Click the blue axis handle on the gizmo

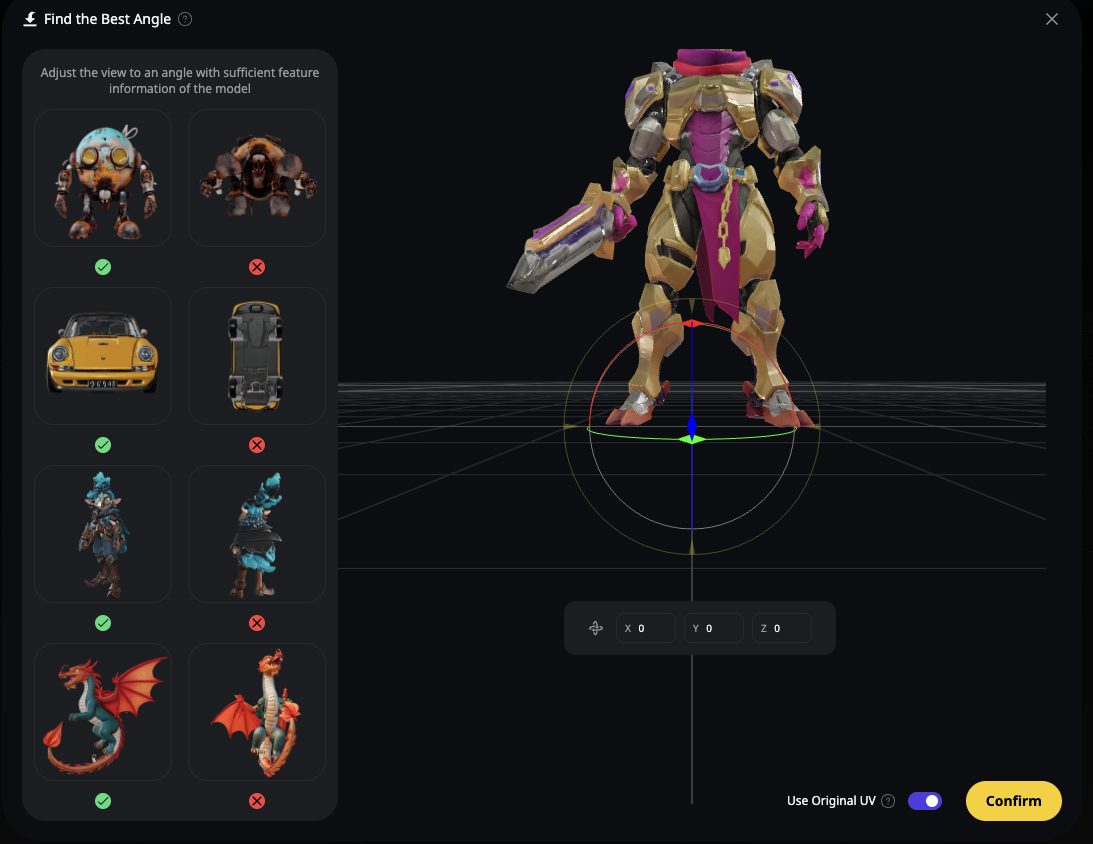click(691, 425)
